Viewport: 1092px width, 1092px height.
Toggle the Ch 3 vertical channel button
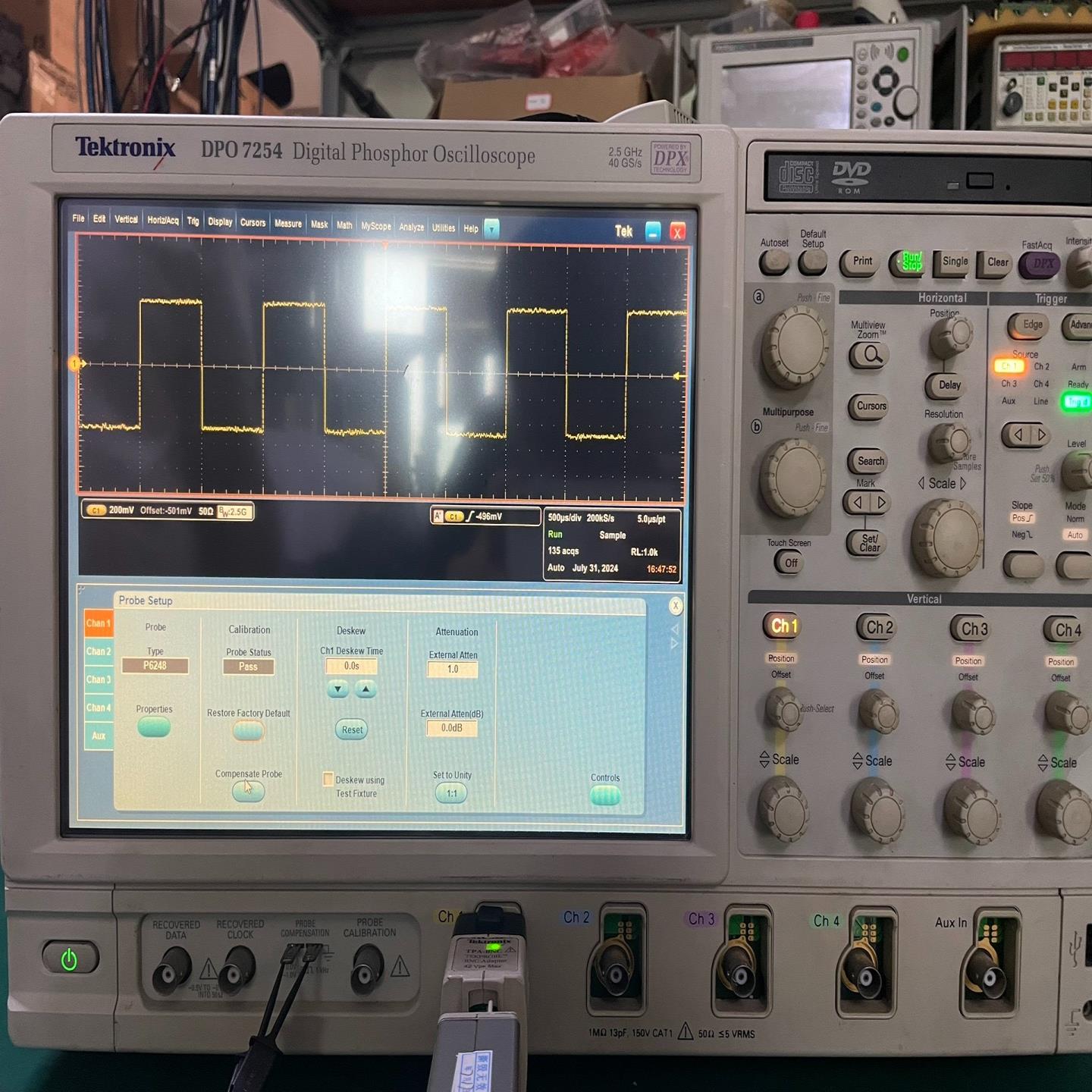[x=971, y=629]
